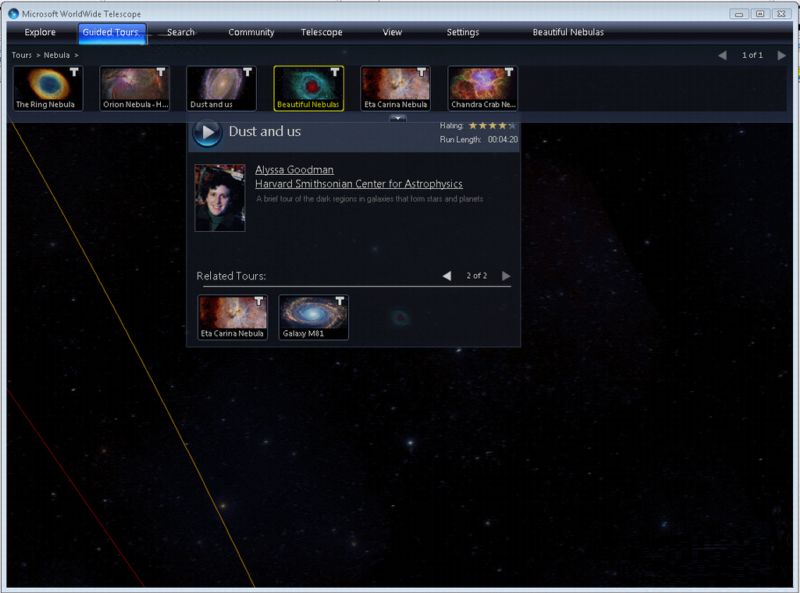Screen dimensions: 800x593
Task: Open Harvard Smithsonian Center for Astrophysics link
Action: (359, 184)
